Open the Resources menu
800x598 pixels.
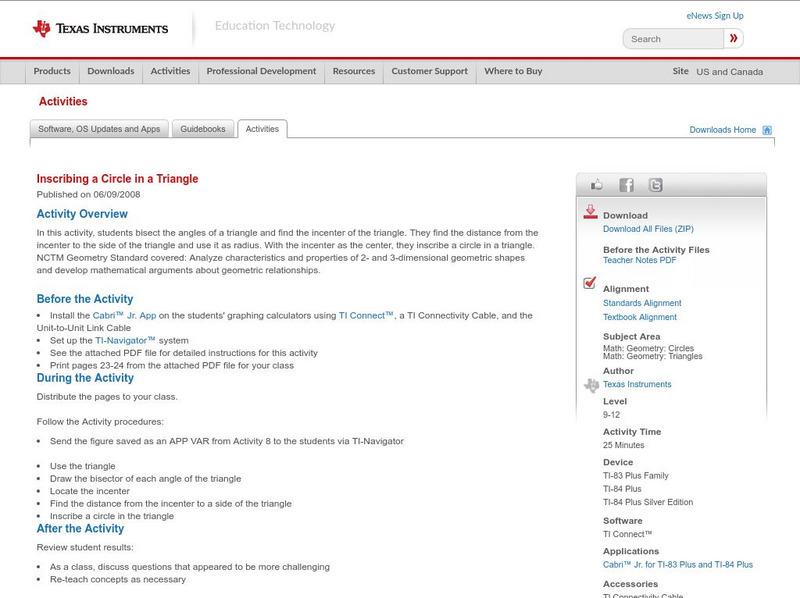coord(354,71)
